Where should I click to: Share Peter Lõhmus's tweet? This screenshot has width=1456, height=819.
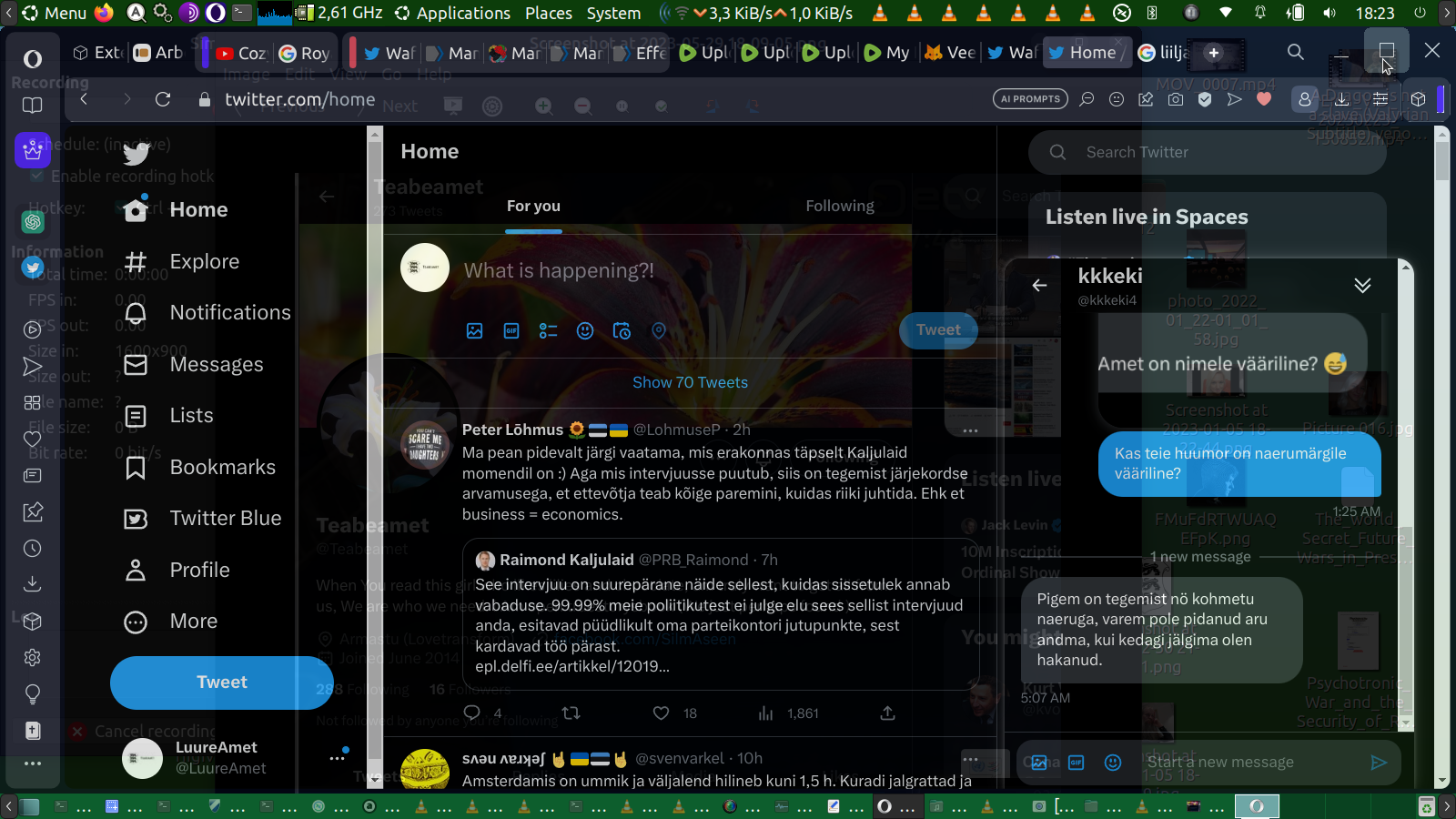(888, 713)
